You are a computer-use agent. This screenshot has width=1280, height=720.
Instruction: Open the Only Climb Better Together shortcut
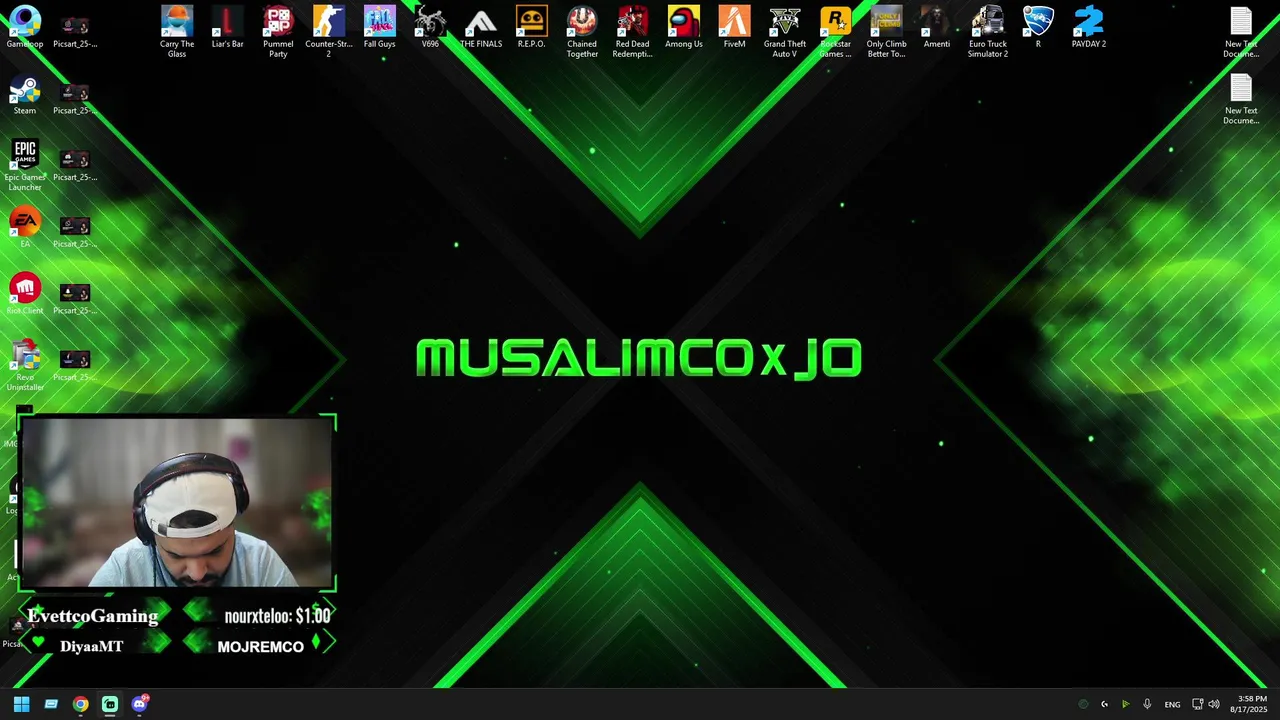(886, 32)
